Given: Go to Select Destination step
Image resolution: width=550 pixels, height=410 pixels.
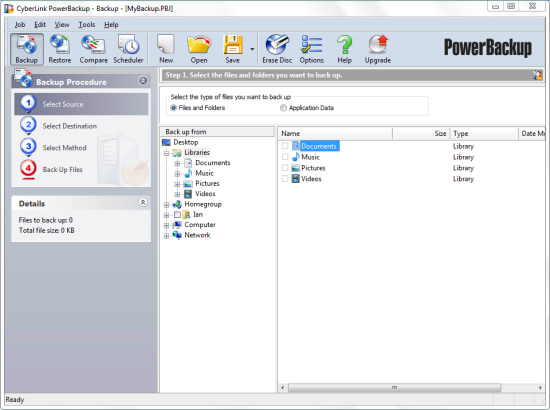Looking at the screenshot, I should (x=69, y=126).
